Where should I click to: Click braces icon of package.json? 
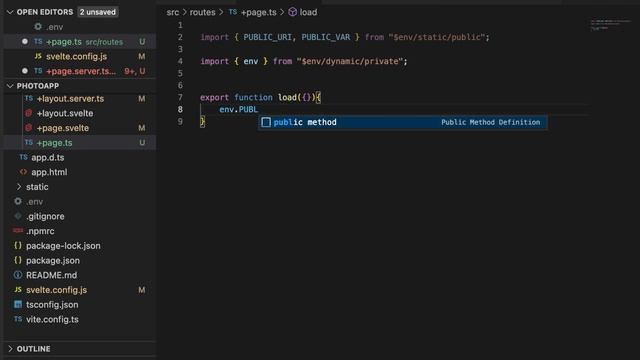[x=18, y=260]
